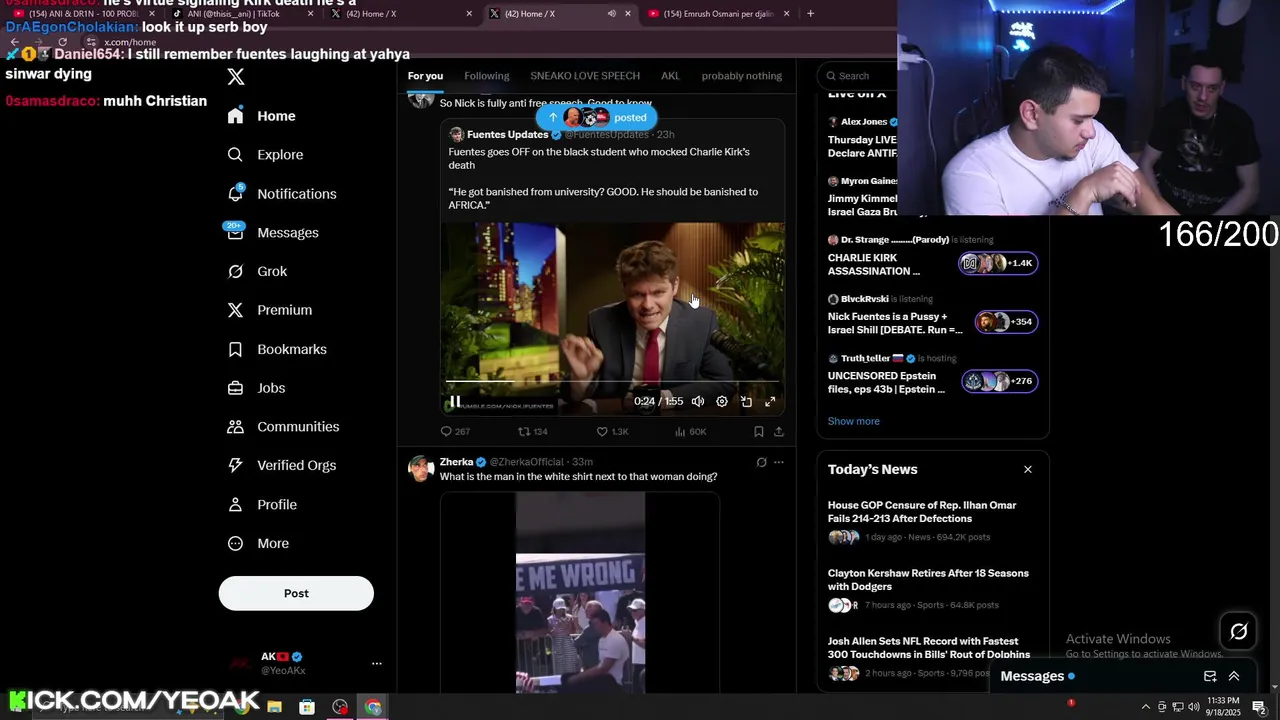This screenshot has width=1280, height=720.
Task: Open video playback settings gear
Action: click(x=722, y=401)
